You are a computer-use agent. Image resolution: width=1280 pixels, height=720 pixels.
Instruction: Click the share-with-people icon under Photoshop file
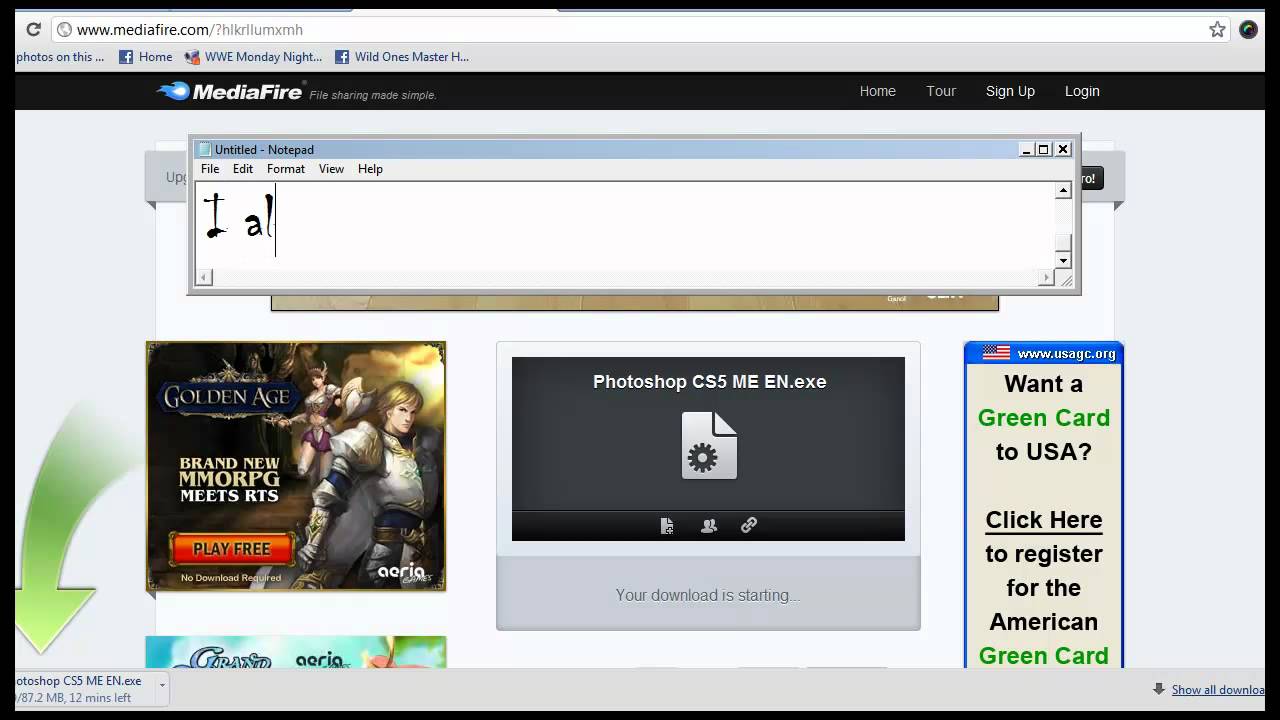(x=709, y=526)
